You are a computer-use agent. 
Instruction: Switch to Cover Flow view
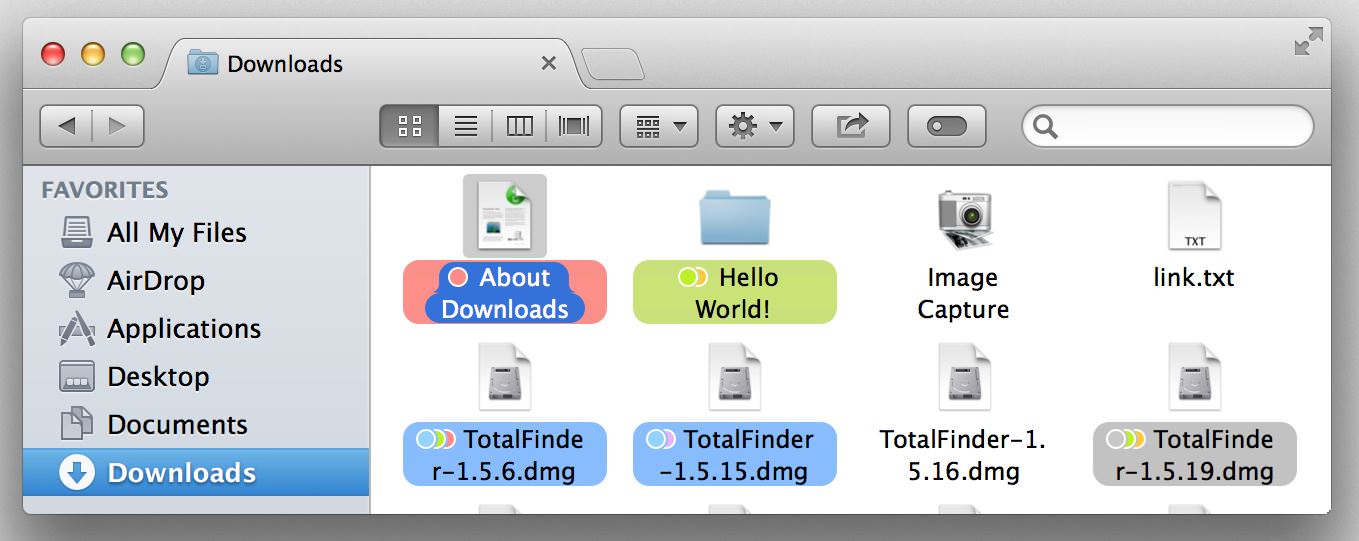pyautogui.click(x=574, y=126)
